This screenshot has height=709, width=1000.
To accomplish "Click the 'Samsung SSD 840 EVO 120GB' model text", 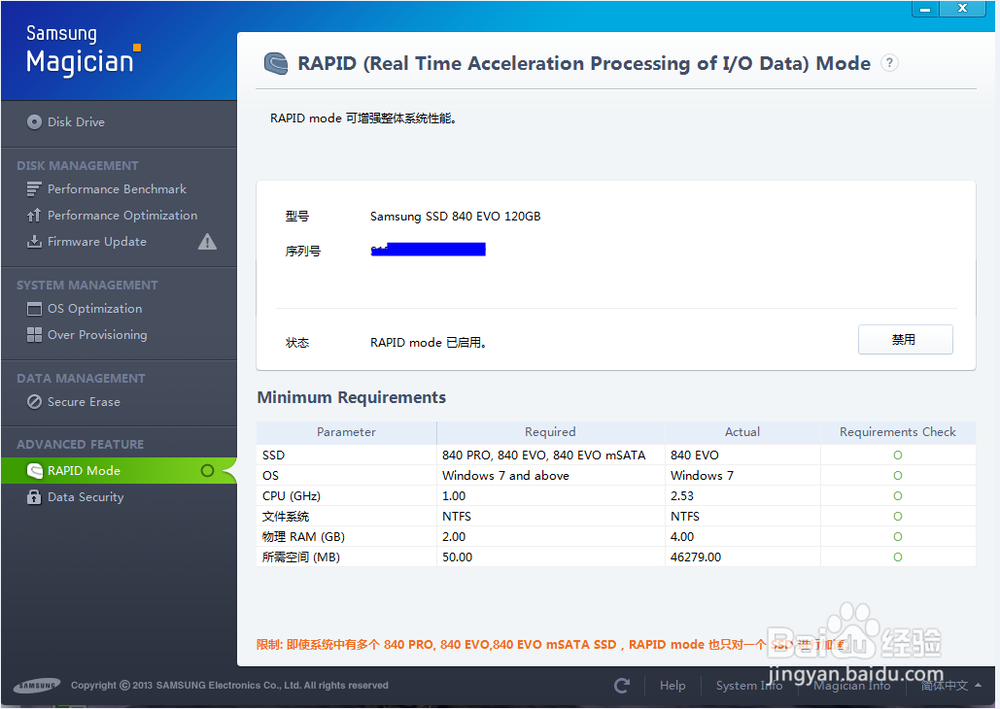I will pos(455,217).
